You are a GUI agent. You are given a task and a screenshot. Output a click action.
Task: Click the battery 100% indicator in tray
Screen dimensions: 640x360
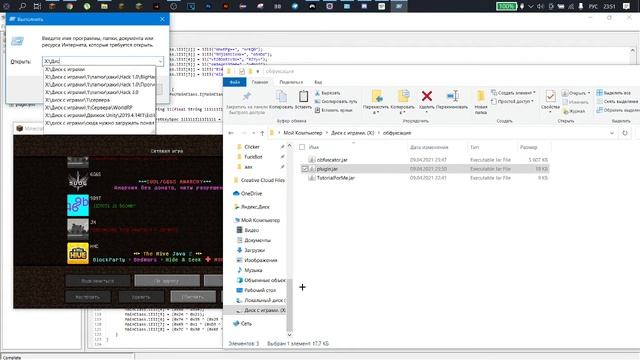click(x=506, y=6)
